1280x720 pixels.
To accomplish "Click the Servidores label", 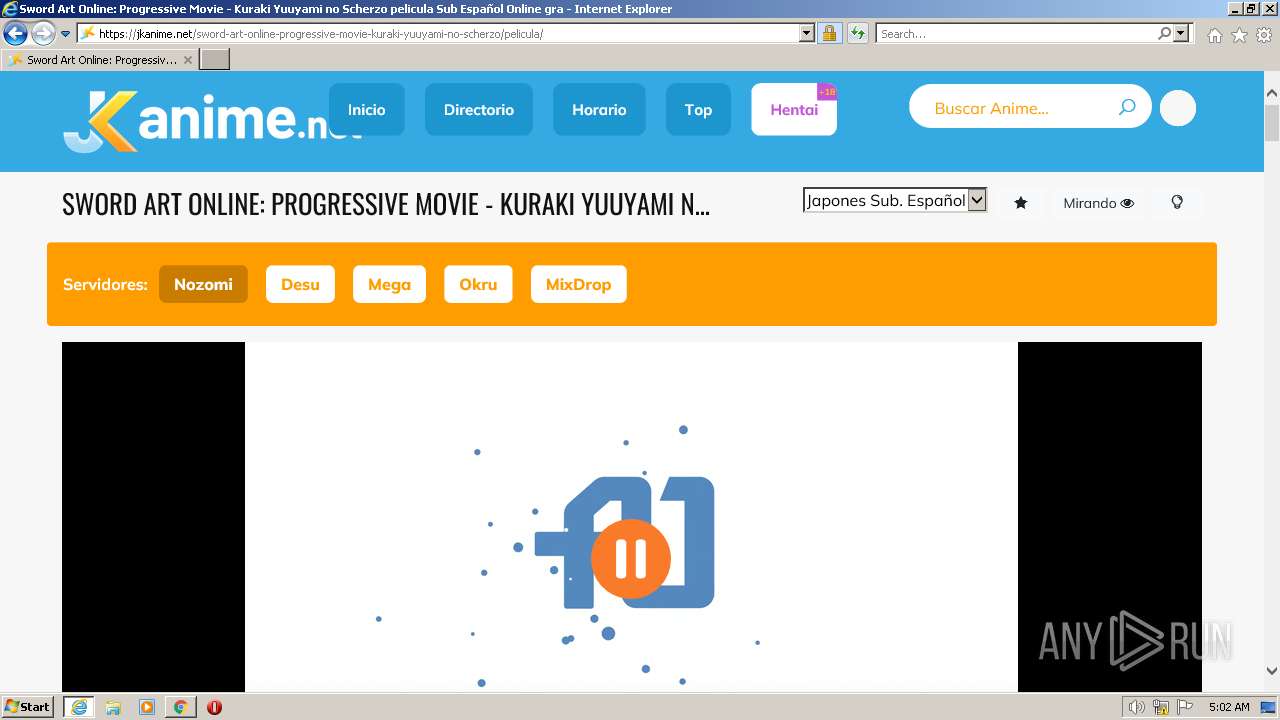I will pyautogui.click(x=105, y=284).
